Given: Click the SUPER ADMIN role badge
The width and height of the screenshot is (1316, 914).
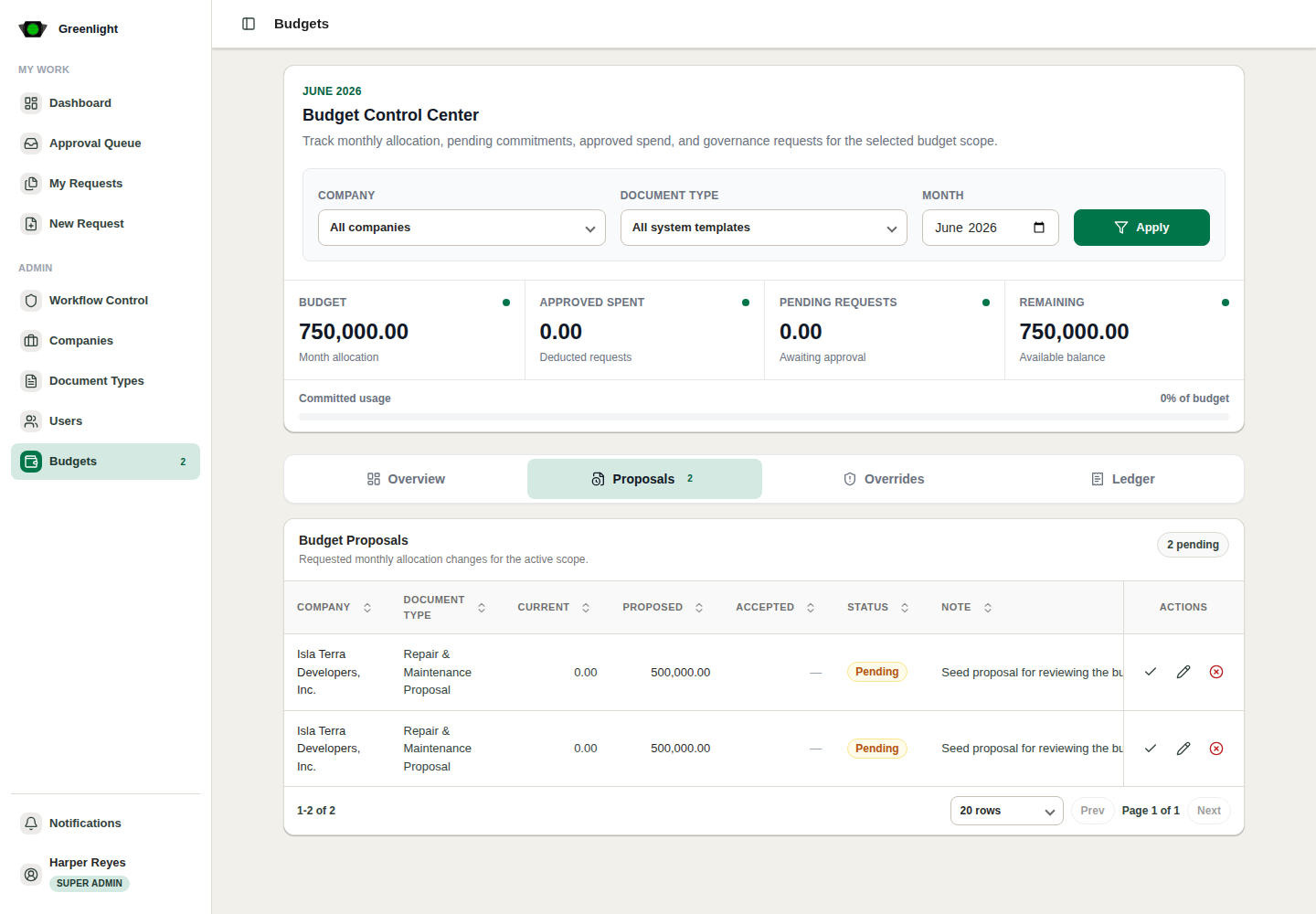Looking at the screenshot, I should tap(90, 884).
